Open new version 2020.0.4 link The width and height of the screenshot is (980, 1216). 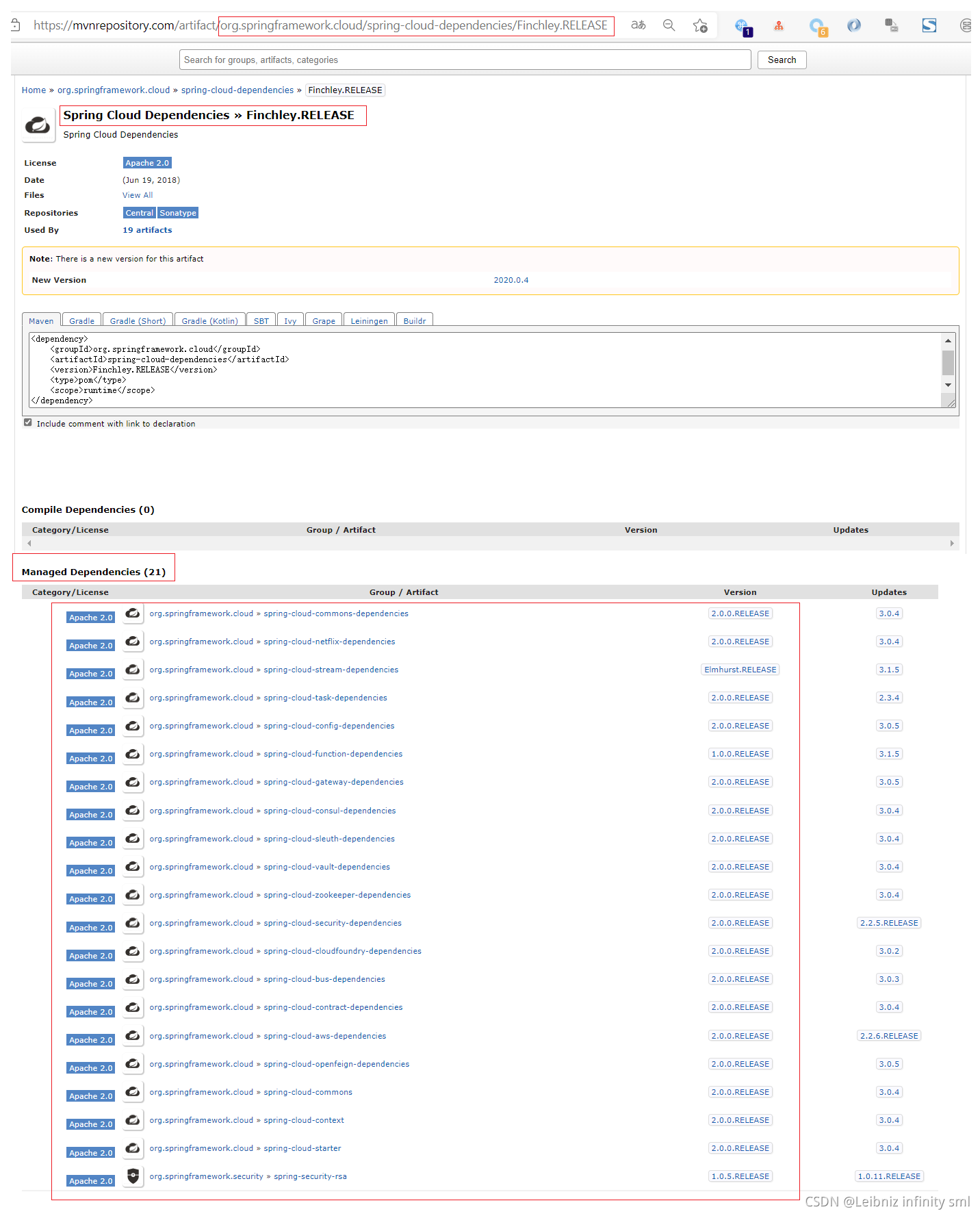pyautogui.click(x=511, y=280)
